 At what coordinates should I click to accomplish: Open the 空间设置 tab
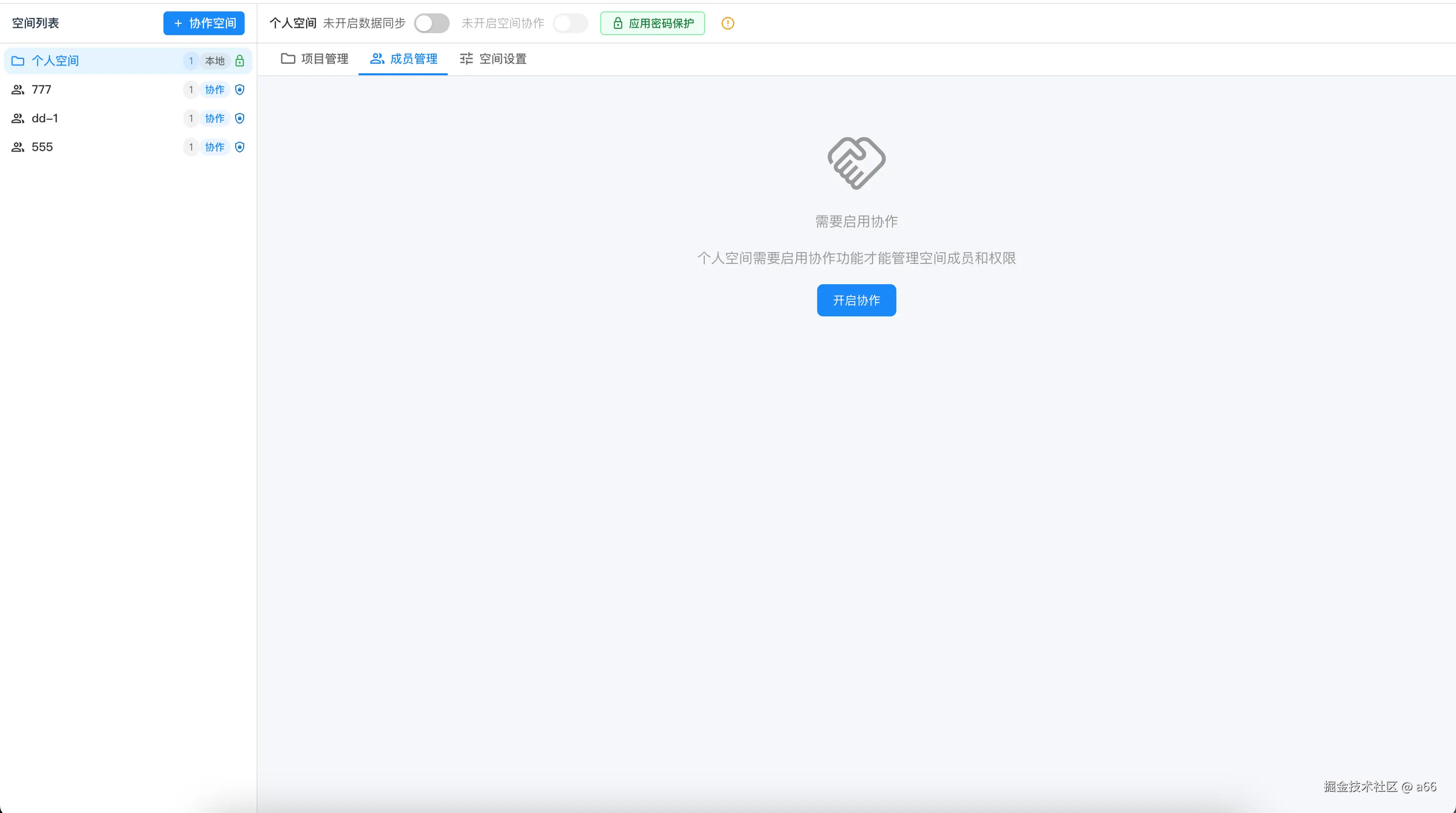coord(491,59)
